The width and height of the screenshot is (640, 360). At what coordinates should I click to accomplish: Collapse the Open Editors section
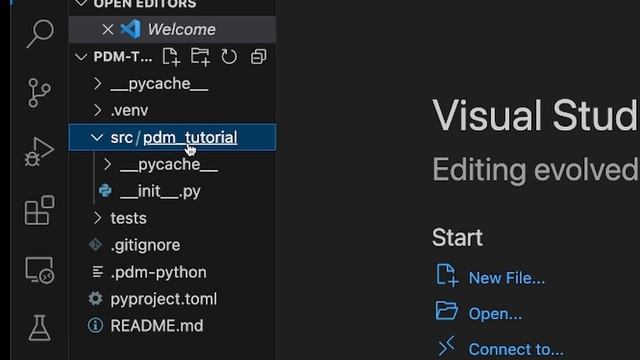coord(81,4)
